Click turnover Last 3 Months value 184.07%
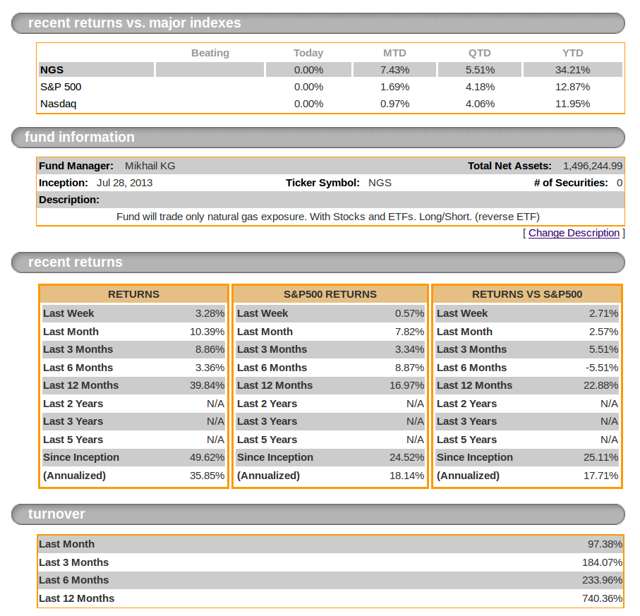Image resolution: width=640 pixels, height=616 pixels. pyautogui.click(x=602, y=563)
